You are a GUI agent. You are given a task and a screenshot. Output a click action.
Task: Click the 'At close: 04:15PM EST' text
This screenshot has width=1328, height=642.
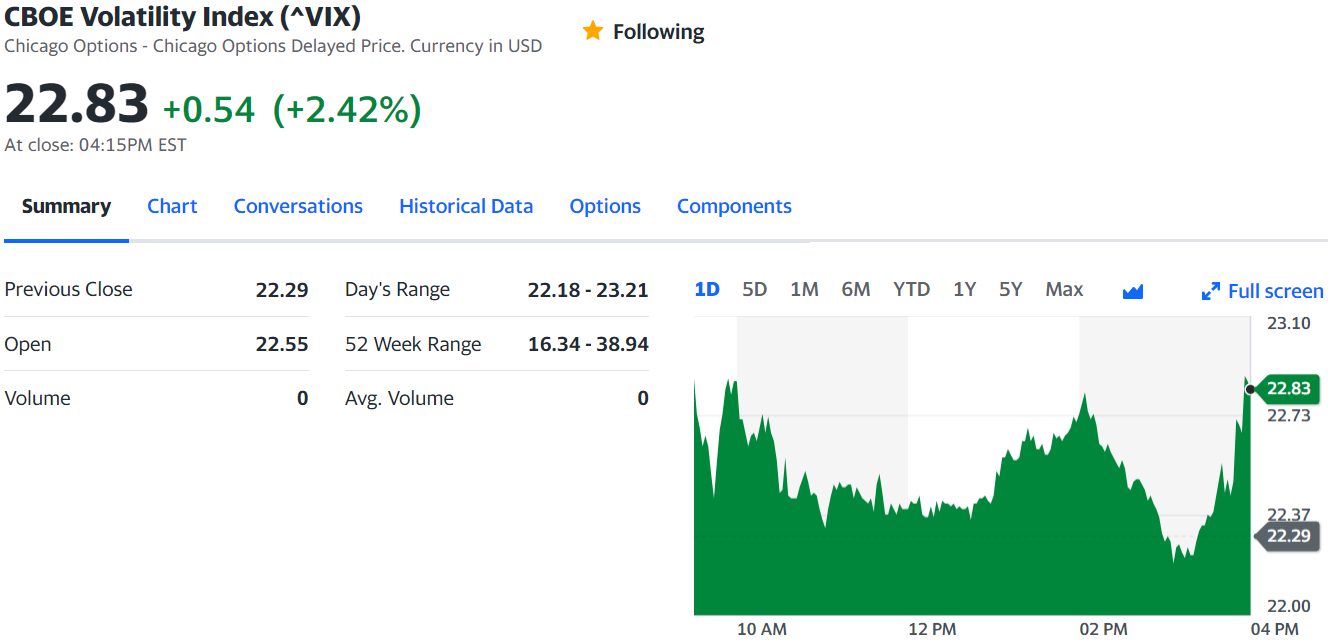tap(95, 145)
